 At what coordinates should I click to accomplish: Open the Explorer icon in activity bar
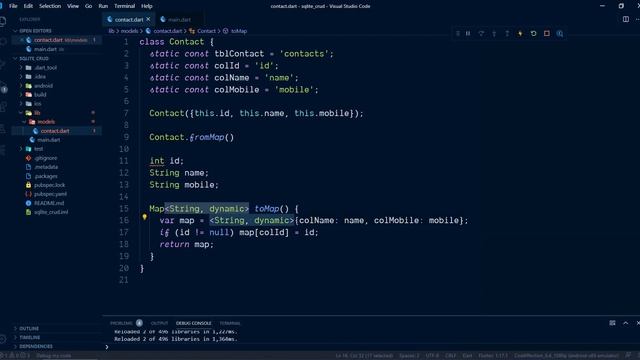[x=3, y=22]
